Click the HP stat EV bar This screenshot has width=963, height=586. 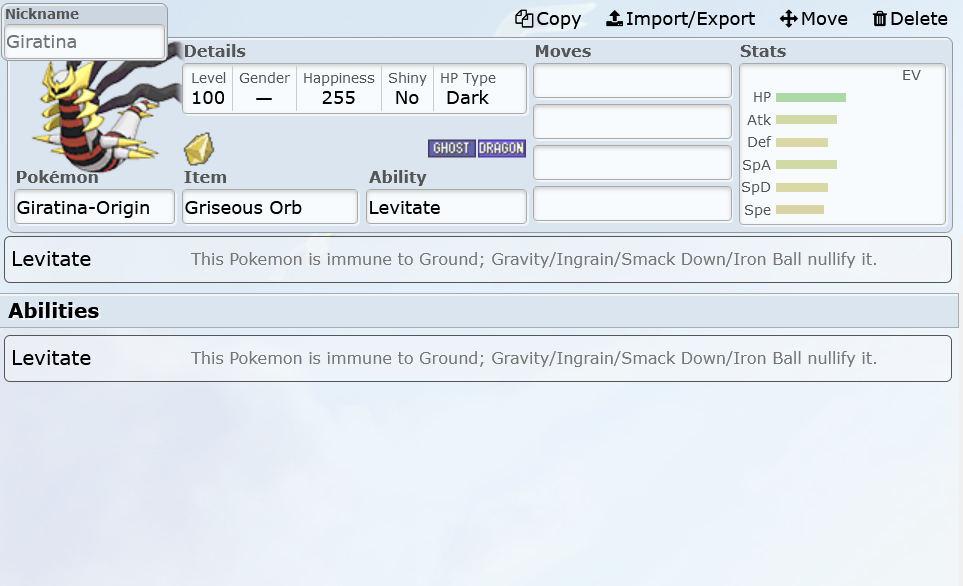pyautogui.click(x=811, y=98)
